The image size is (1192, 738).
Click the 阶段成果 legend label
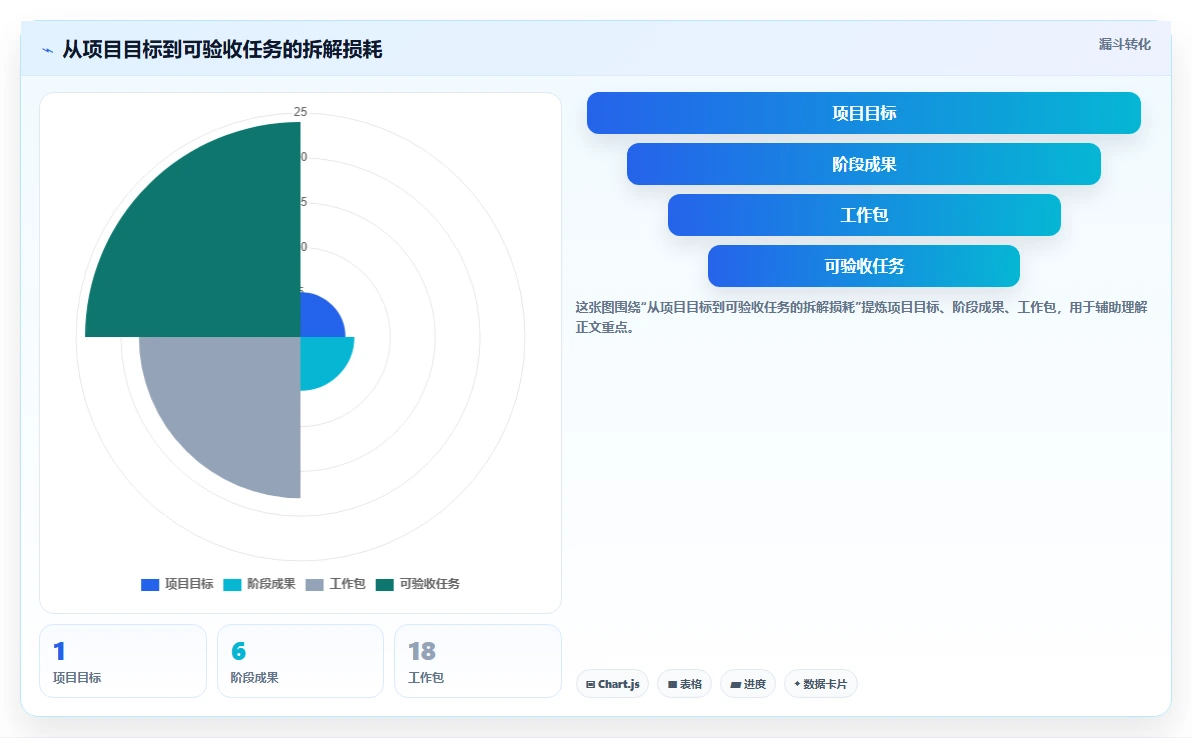[271, 584]
